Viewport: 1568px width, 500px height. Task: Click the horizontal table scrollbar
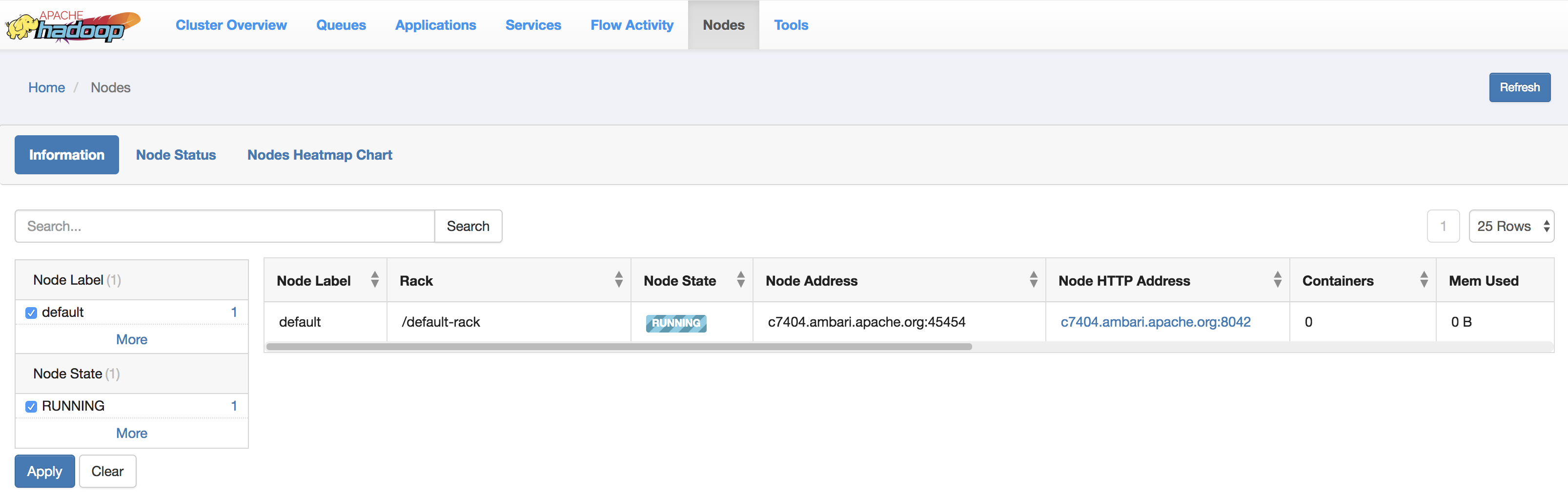click(x=618, y=347)
